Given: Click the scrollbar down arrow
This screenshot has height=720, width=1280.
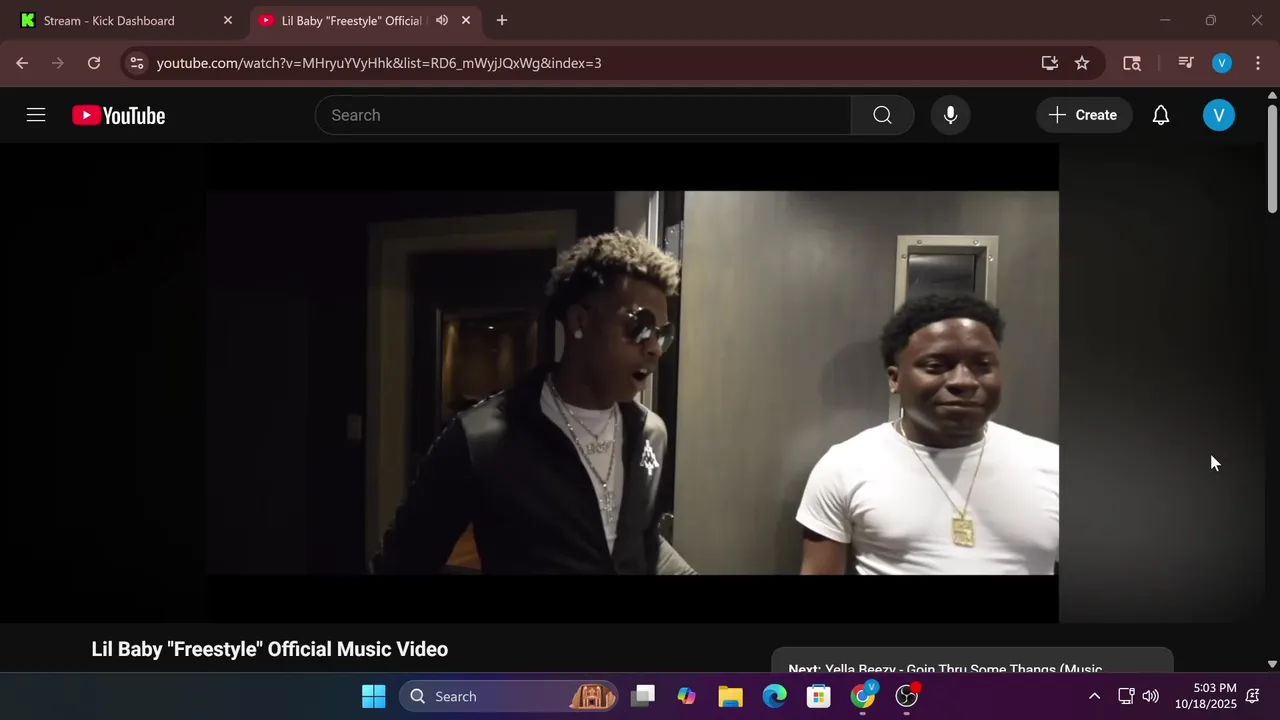Looking at the screenshot, I should click(1272, 664).
